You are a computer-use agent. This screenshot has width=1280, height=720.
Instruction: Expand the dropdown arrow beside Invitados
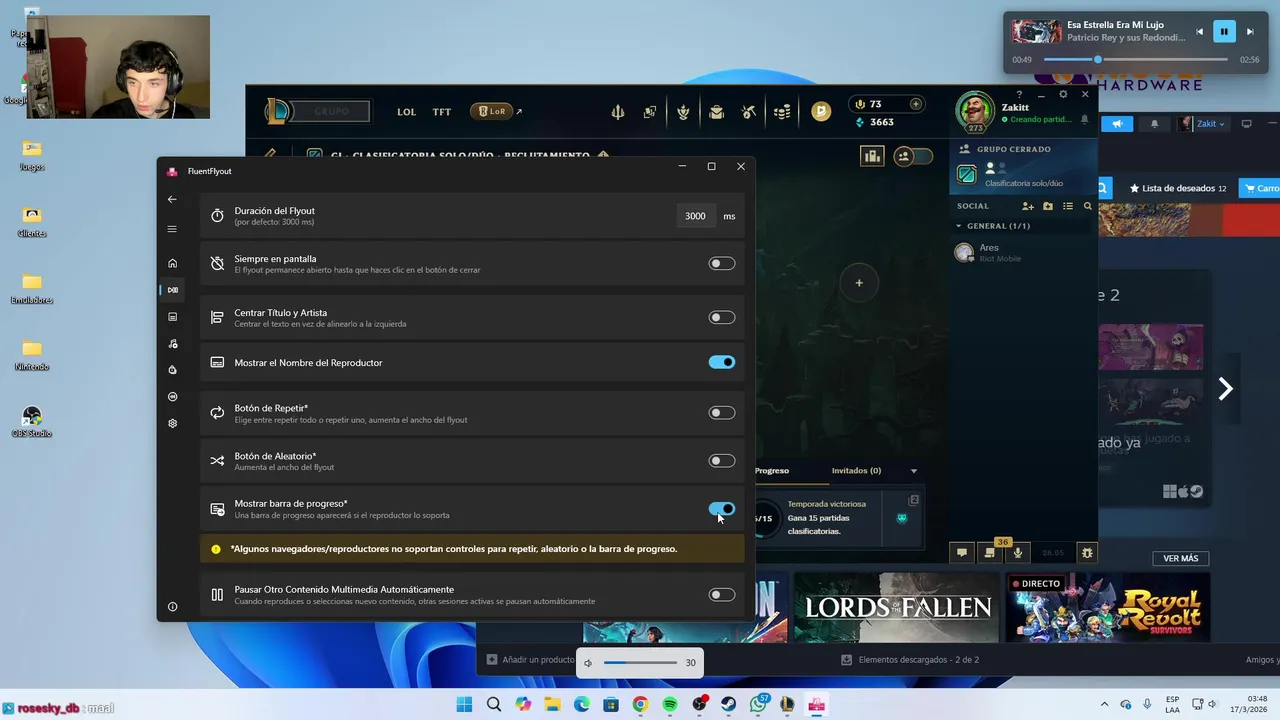point(913,471)
